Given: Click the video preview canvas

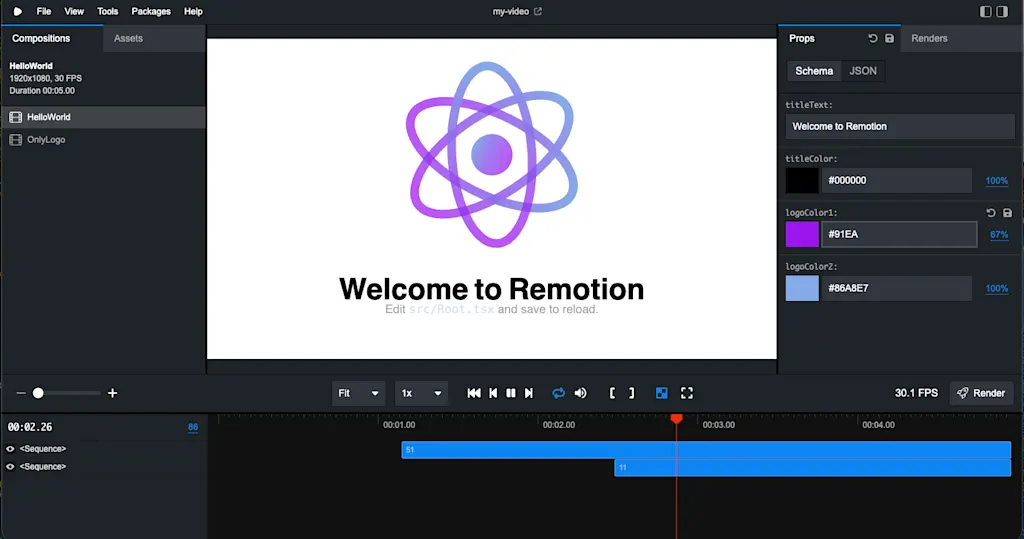Looking at the screenshot, I should click(492, 199).
